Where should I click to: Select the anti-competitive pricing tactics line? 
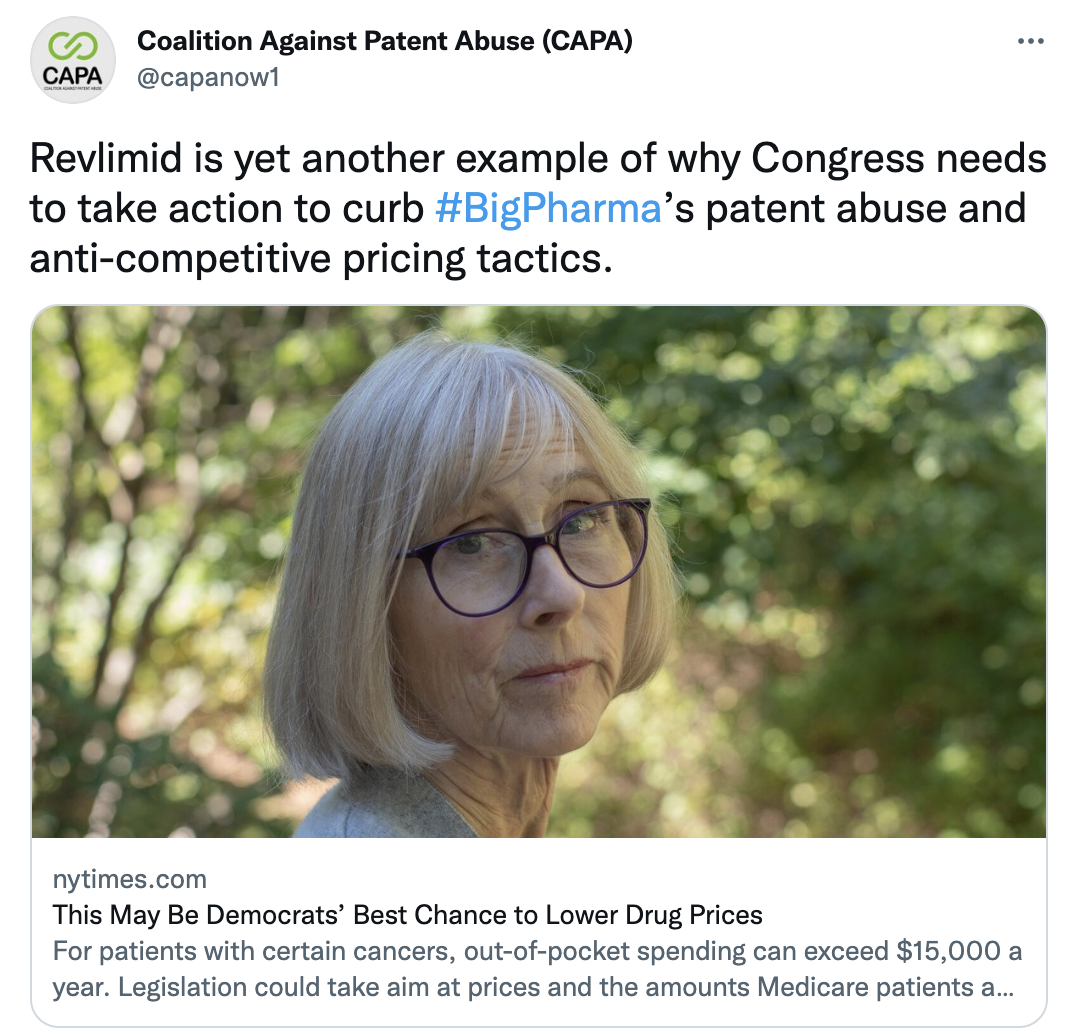point(321,259)
